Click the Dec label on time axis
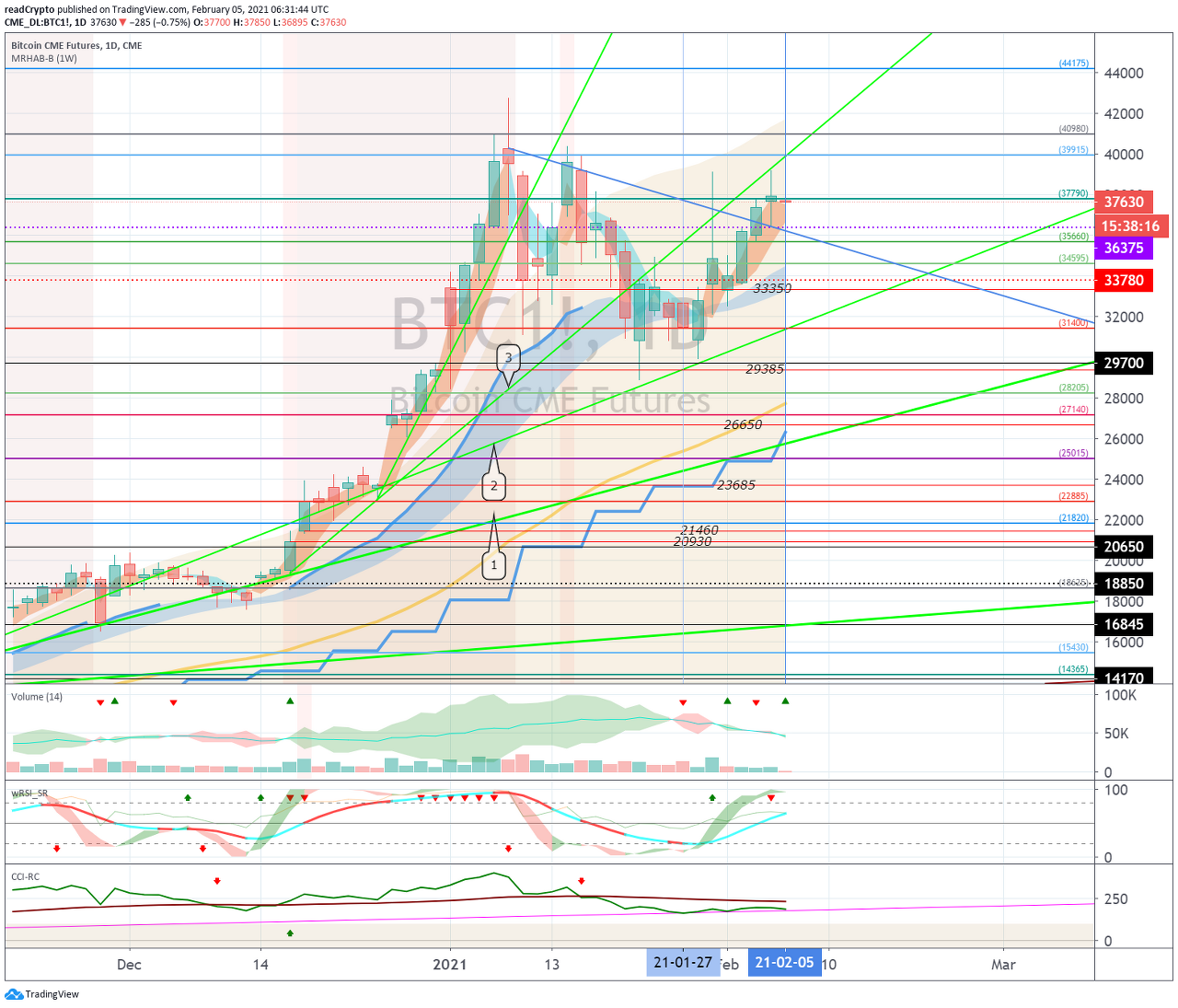 tap(130, 965)
